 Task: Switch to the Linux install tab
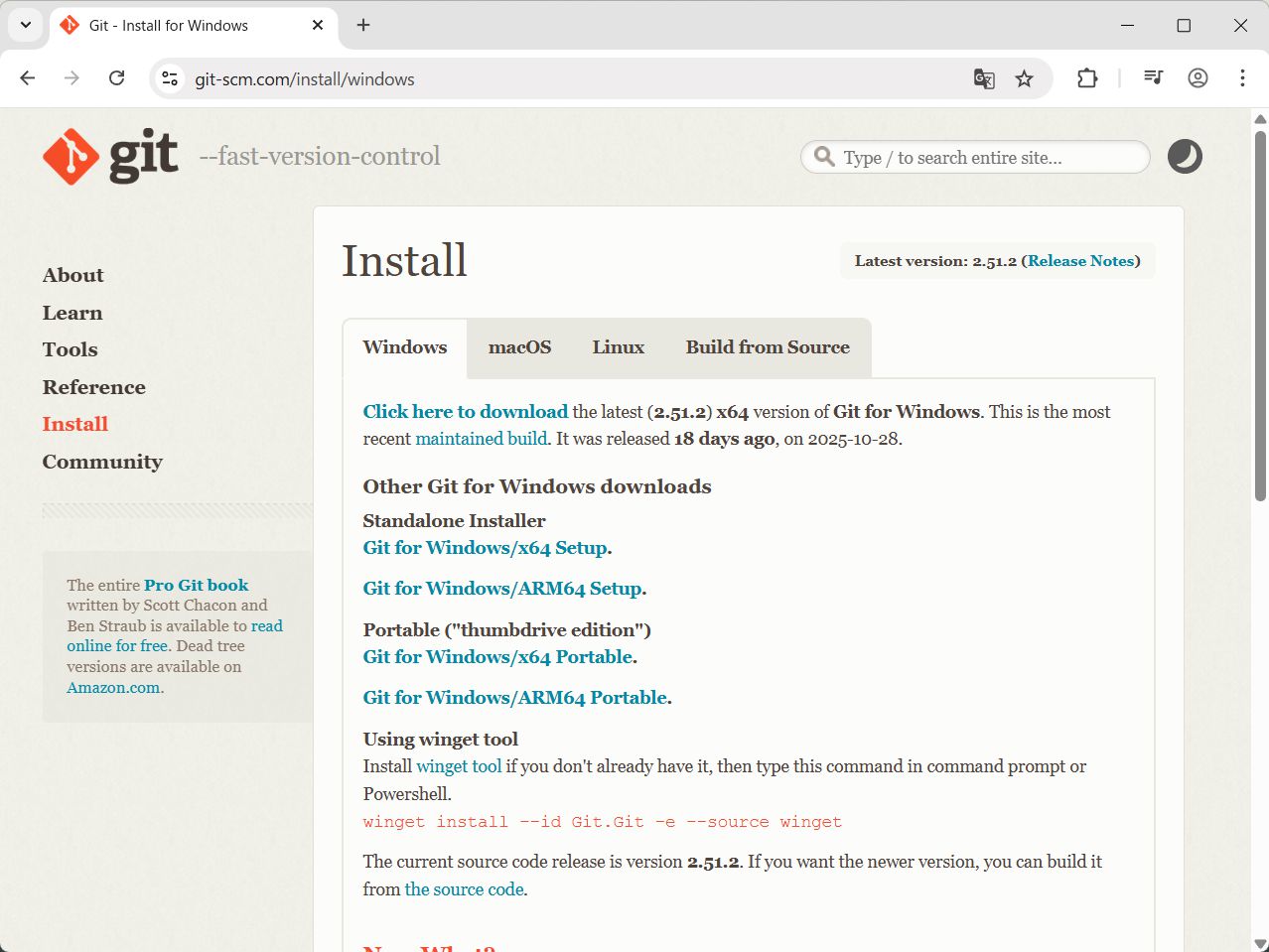pyautogui.click(x=618, y=347)
